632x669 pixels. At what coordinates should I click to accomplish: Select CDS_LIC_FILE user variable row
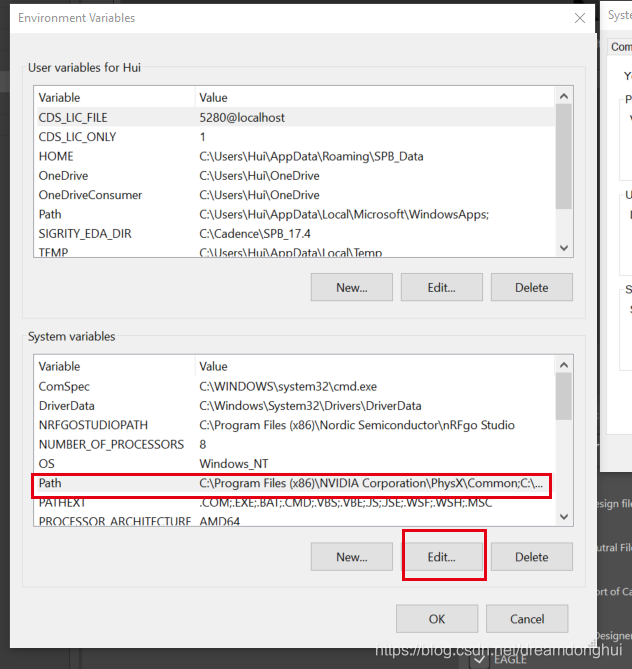(x=295, y=117)
